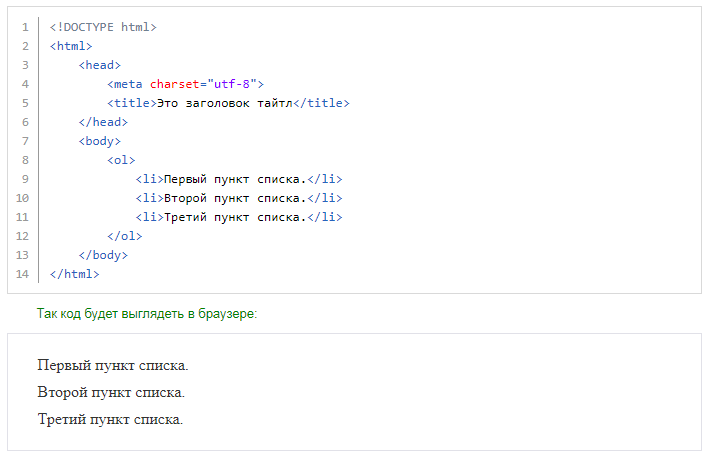Image resolution: width=709 pixels, height=453 pixels.
Task: Click the opening ol tag on line 8
Action: pos(121,160)
